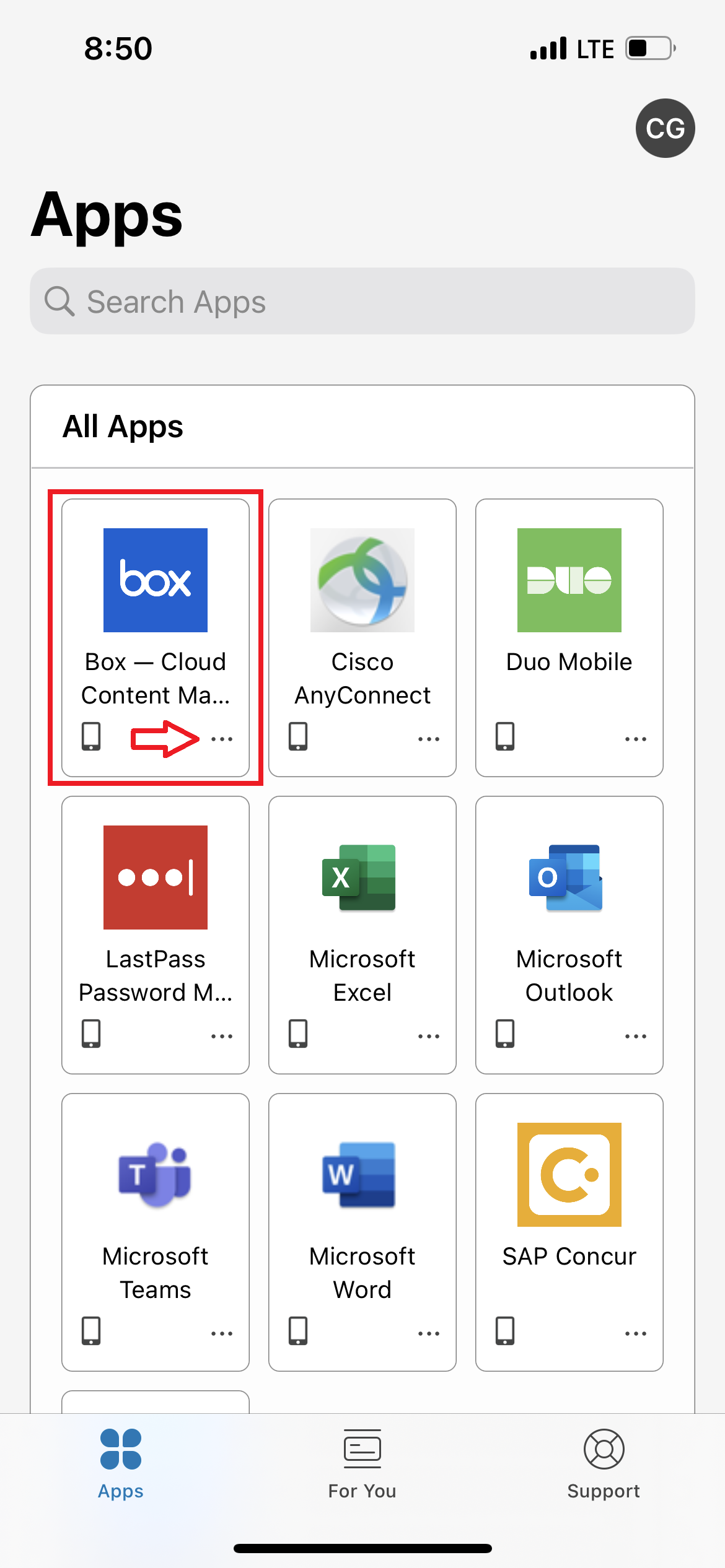Viewport: 725px width, 1568px height.
Task: Open the three-dot menu for Cisco AnyConnect
Action: [428, 739]
